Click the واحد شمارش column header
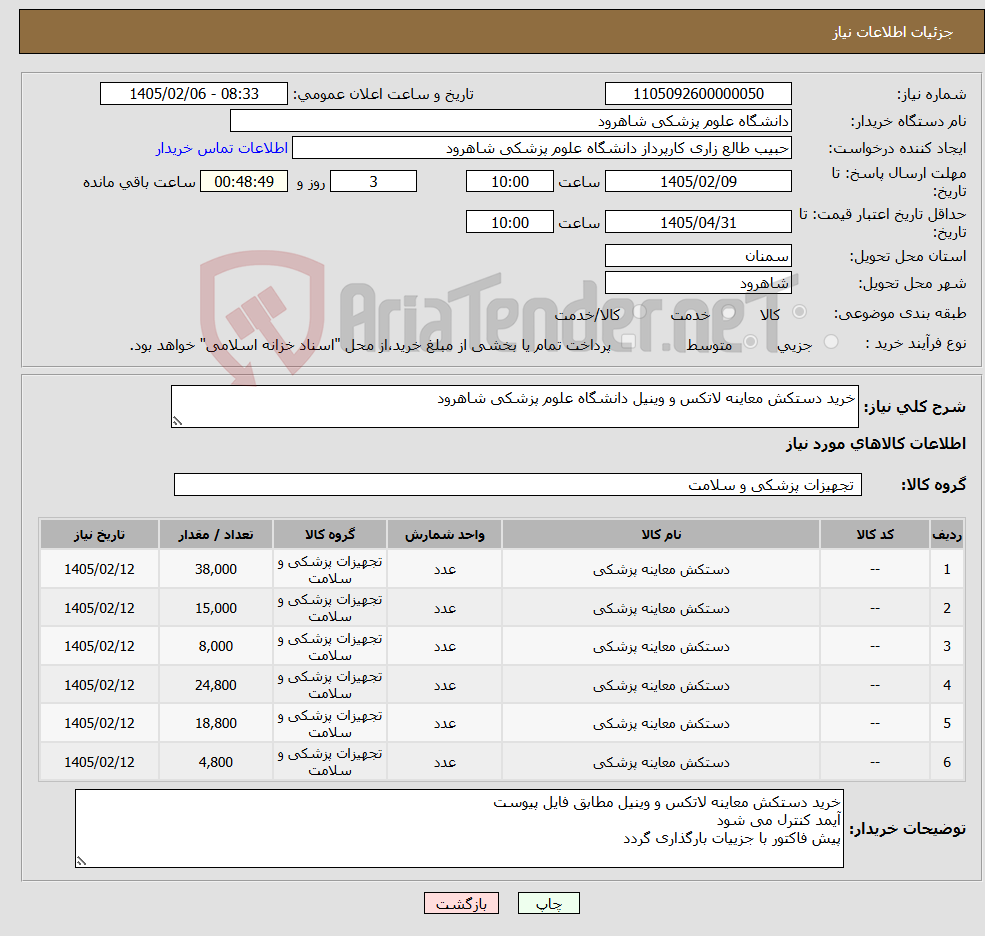This screenshot has height=936, width=985. 444,535
